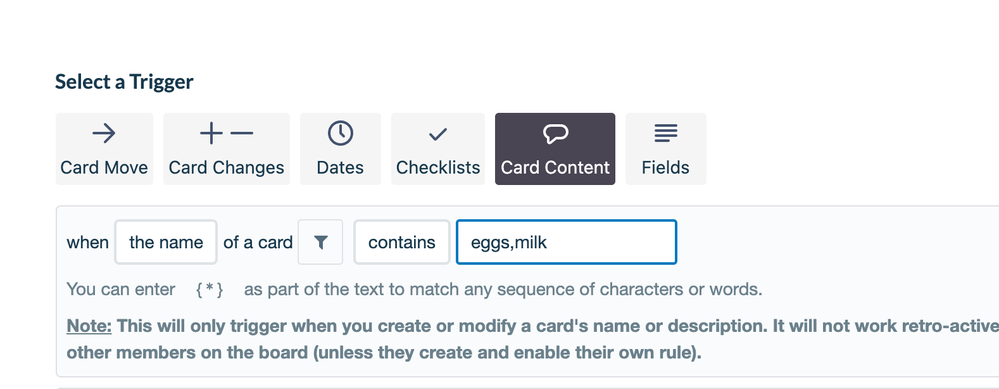Click the 'Select a Trigger' heading

coord(124,81)
